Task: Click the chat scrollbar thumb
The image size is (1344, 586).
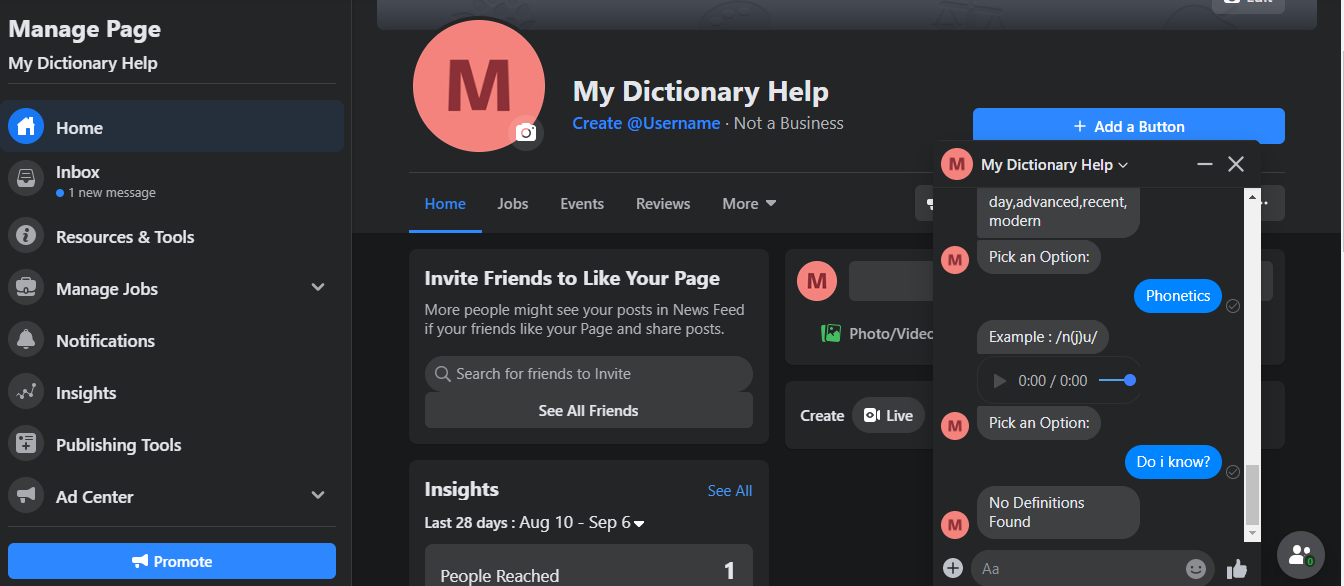Action: pyautogui.click(x=1252, y=494)
